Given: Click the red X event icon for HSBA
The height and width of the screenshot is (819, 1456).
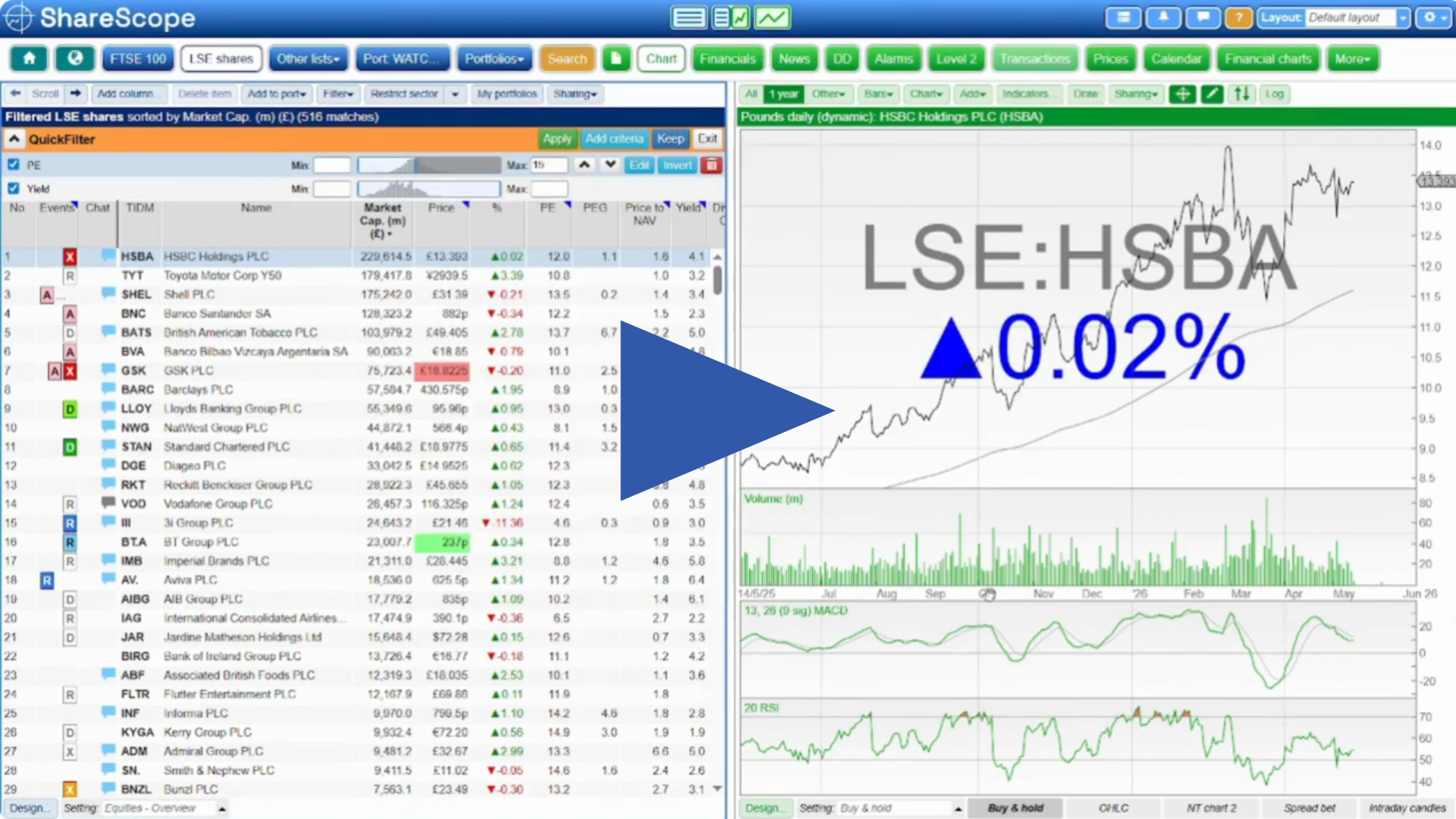Looking at the screenshot, I should coord(70,257).
